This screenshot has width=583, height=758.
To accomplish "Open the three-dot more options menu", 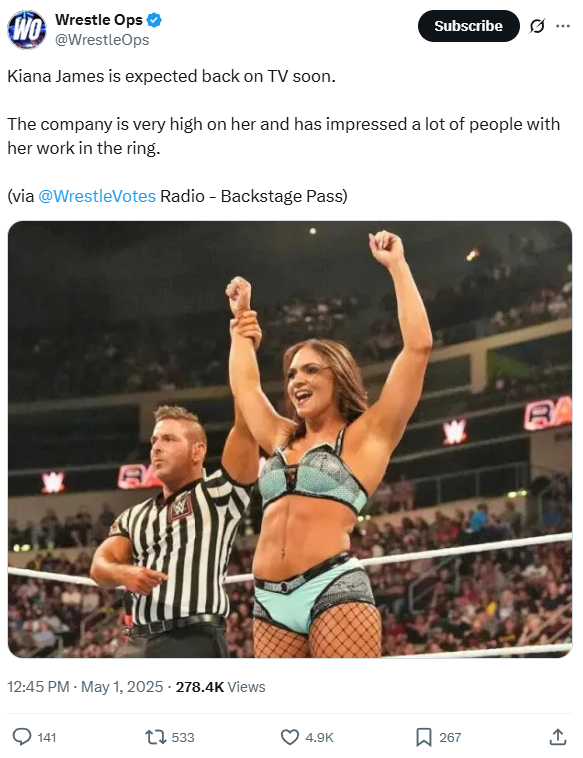I will (x=563, y=26).
